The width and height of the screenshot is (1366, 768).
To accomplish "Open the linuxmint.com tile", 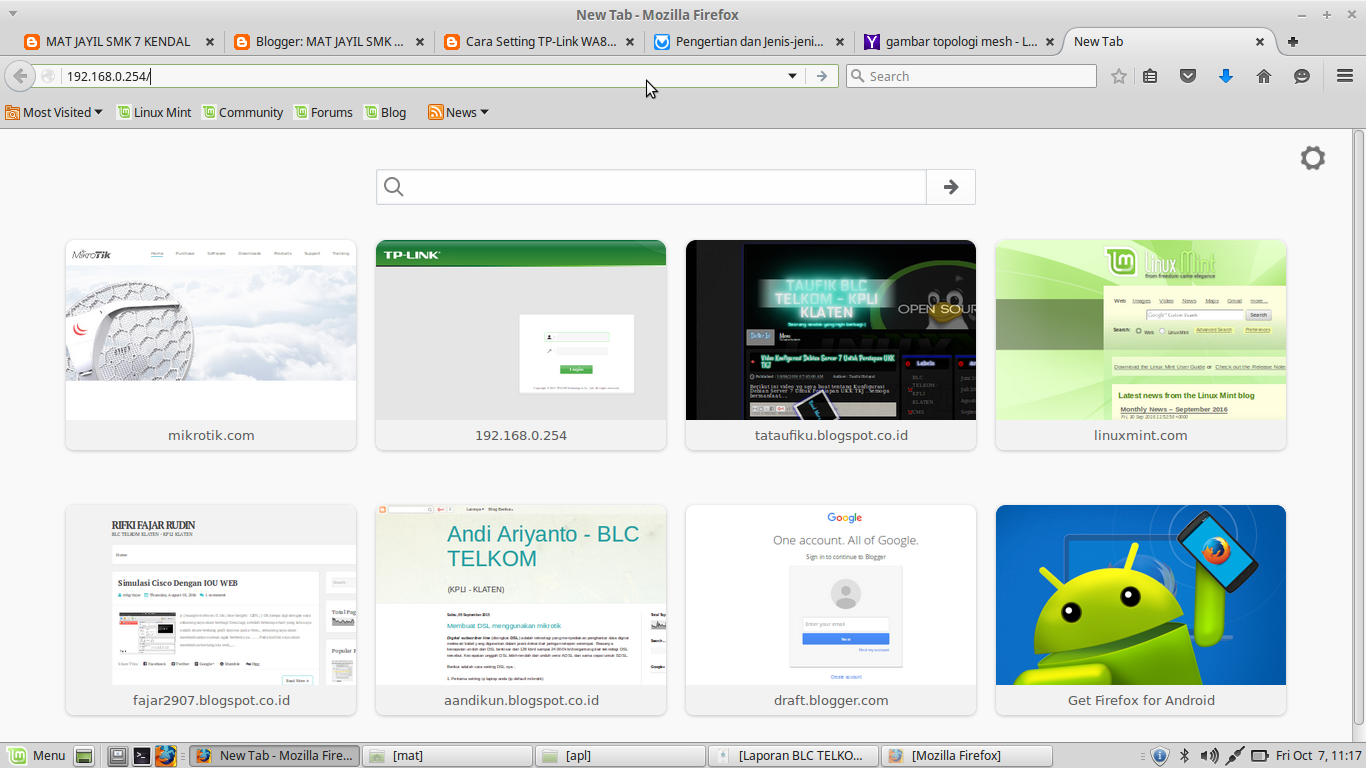I will pyautogui.click(x=1141, y=345).
